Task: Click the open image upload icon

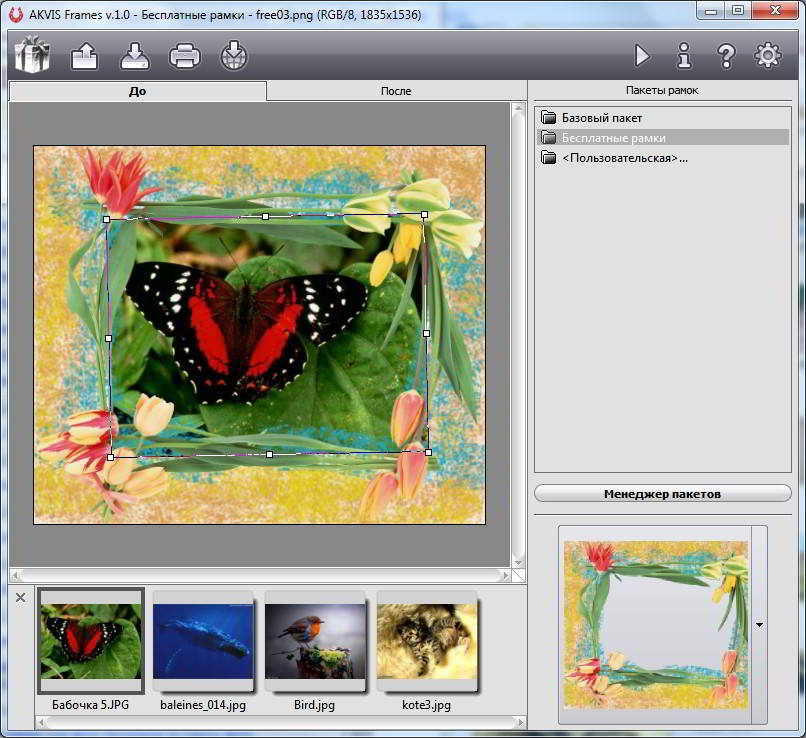Action: pos(84,56)
